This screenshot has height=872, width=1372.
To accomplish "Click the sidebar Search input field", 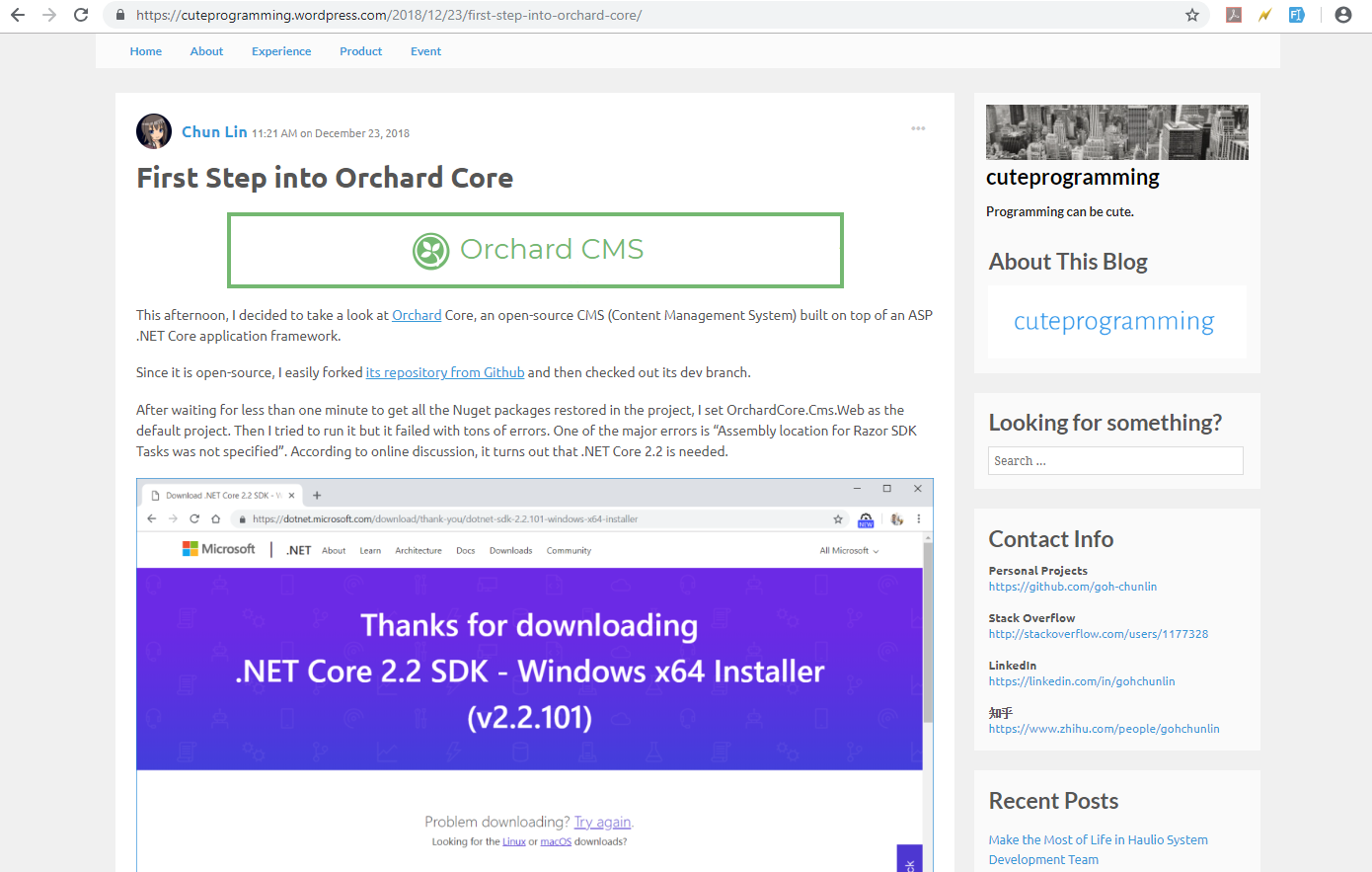I will pos(1115,460).
